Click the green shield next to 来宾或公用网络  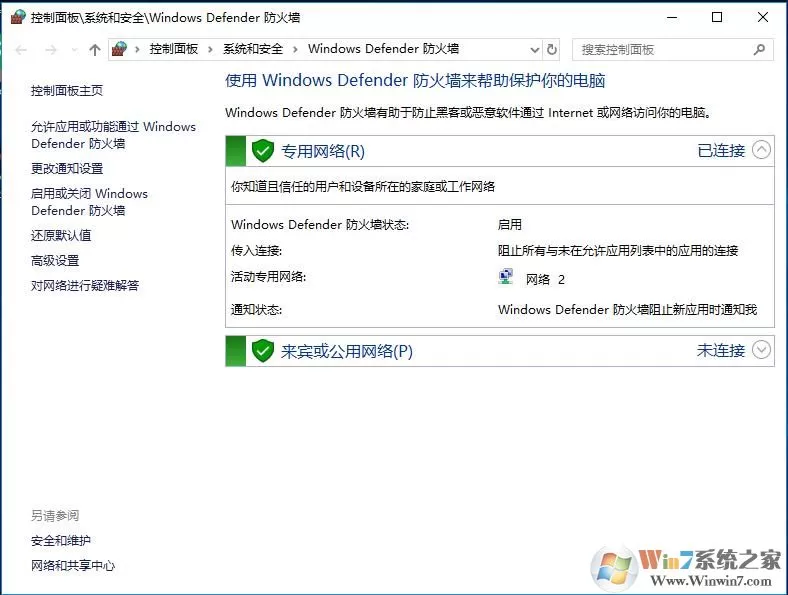click(x=262, y=351)
